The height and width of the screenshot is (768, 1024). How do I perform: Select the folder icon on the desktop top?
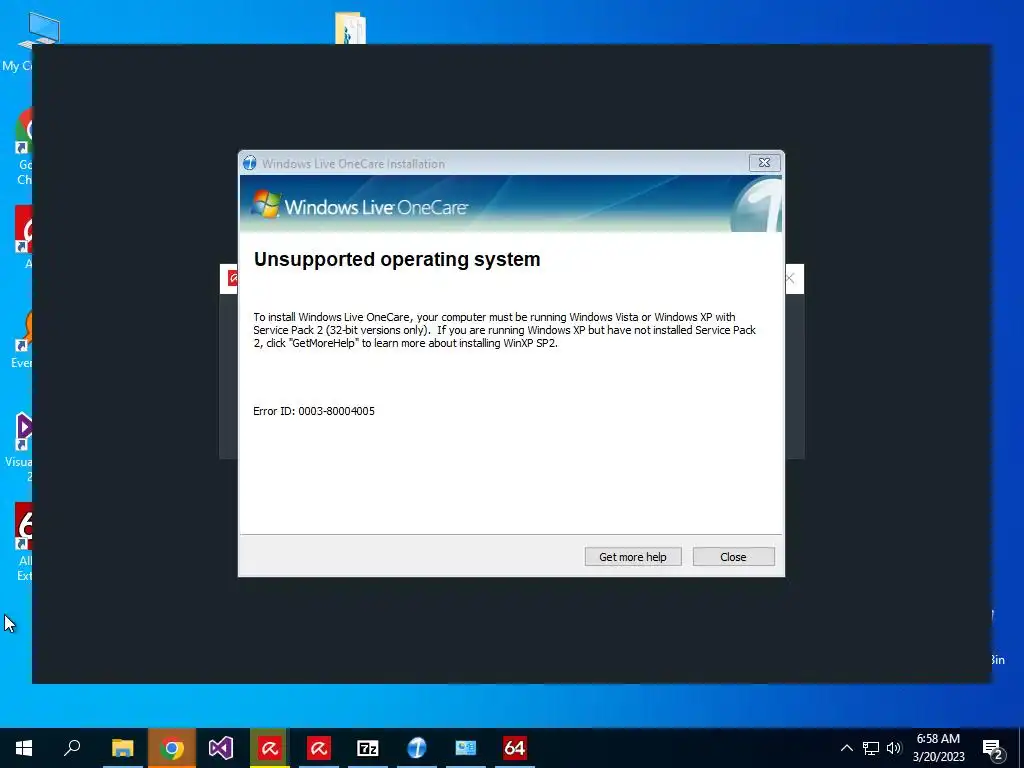pyautogui.click(x=350, y=27)
